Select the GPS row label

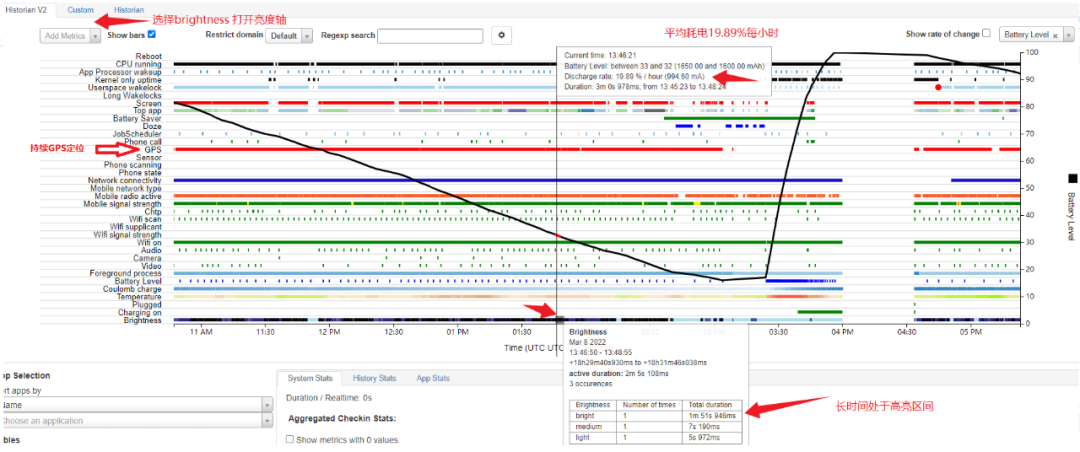pyautogui.click(x=153, y=150)
